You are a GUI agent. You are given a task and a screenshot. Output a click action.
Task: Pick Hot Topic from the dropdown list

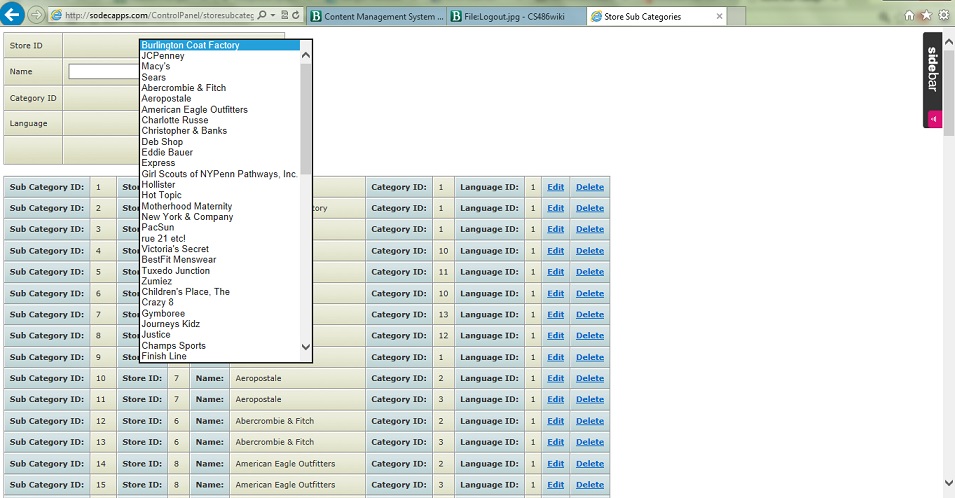tap(162, 195)
